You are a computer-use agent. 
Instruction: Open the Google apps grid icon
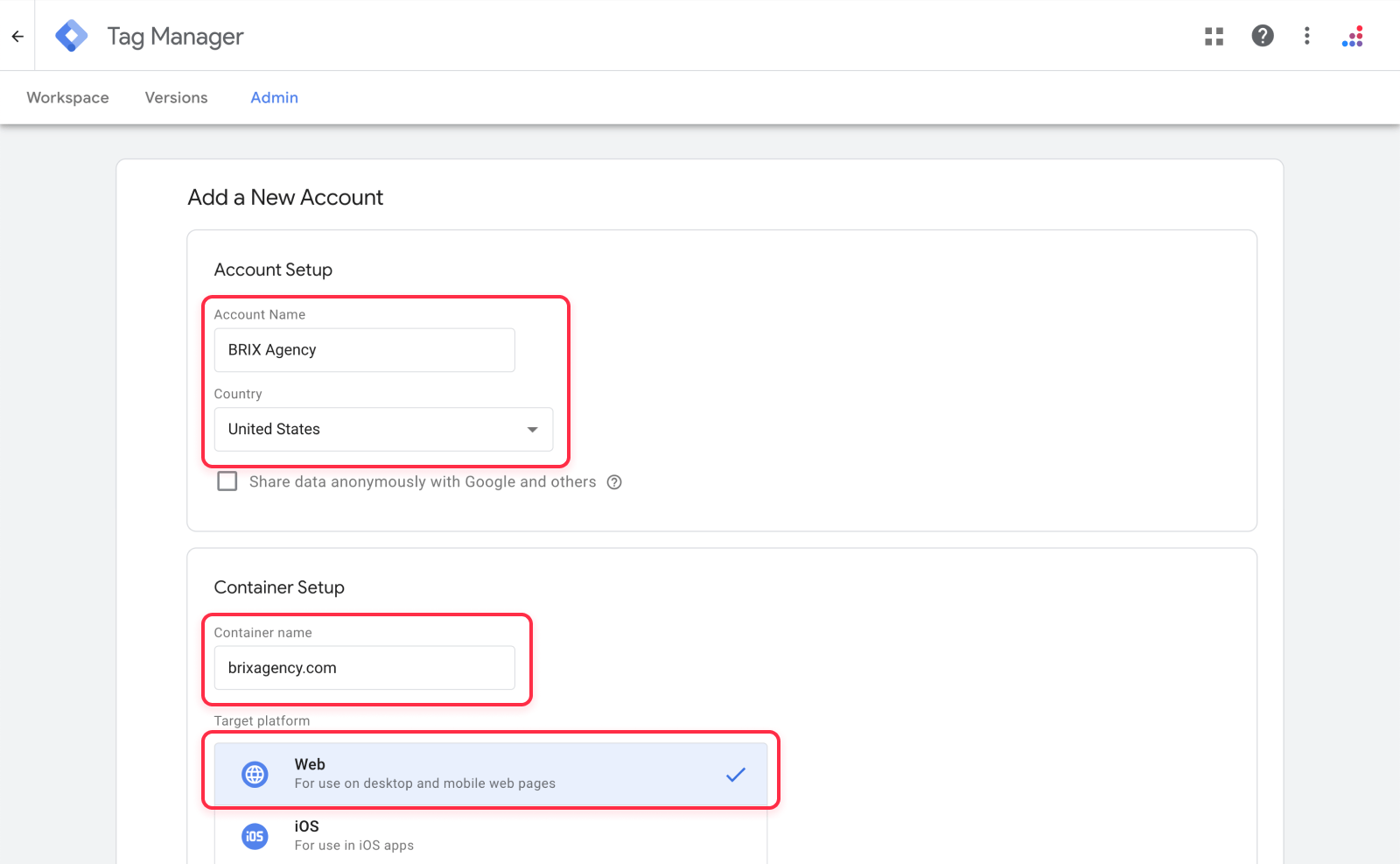pos(1214,36)
